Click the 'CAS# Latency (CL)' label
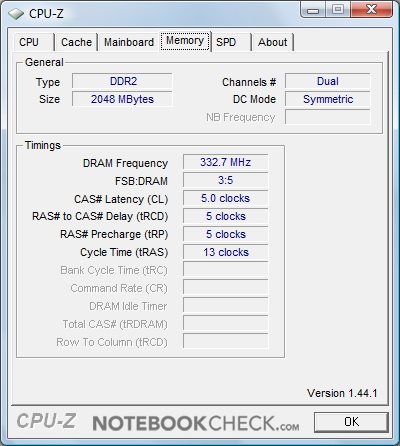Viewport: 400px width, 446px height. click(x=121, y=199)
